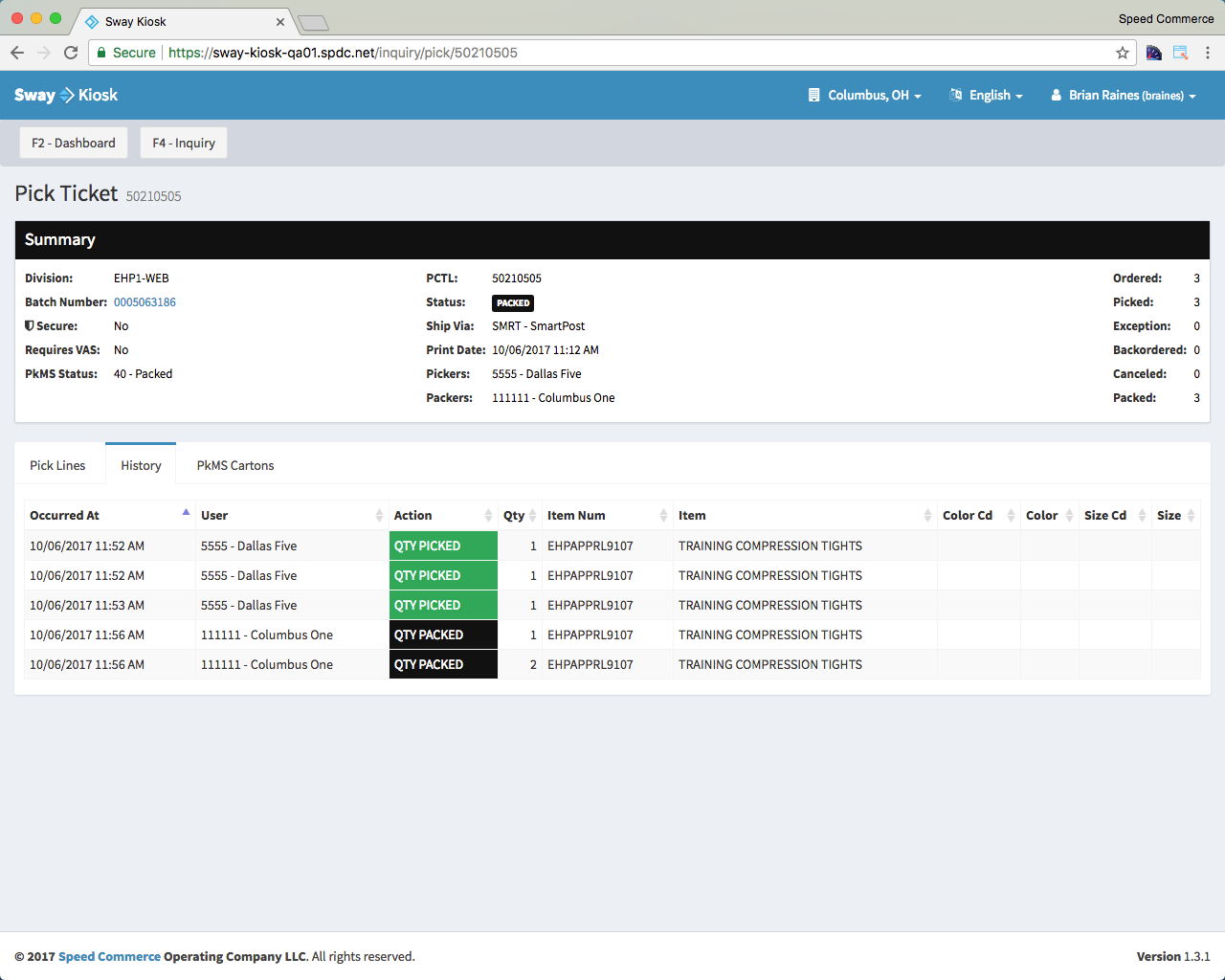
Task: Open batch number 0005063186 link
Action: tap(145, 302)
